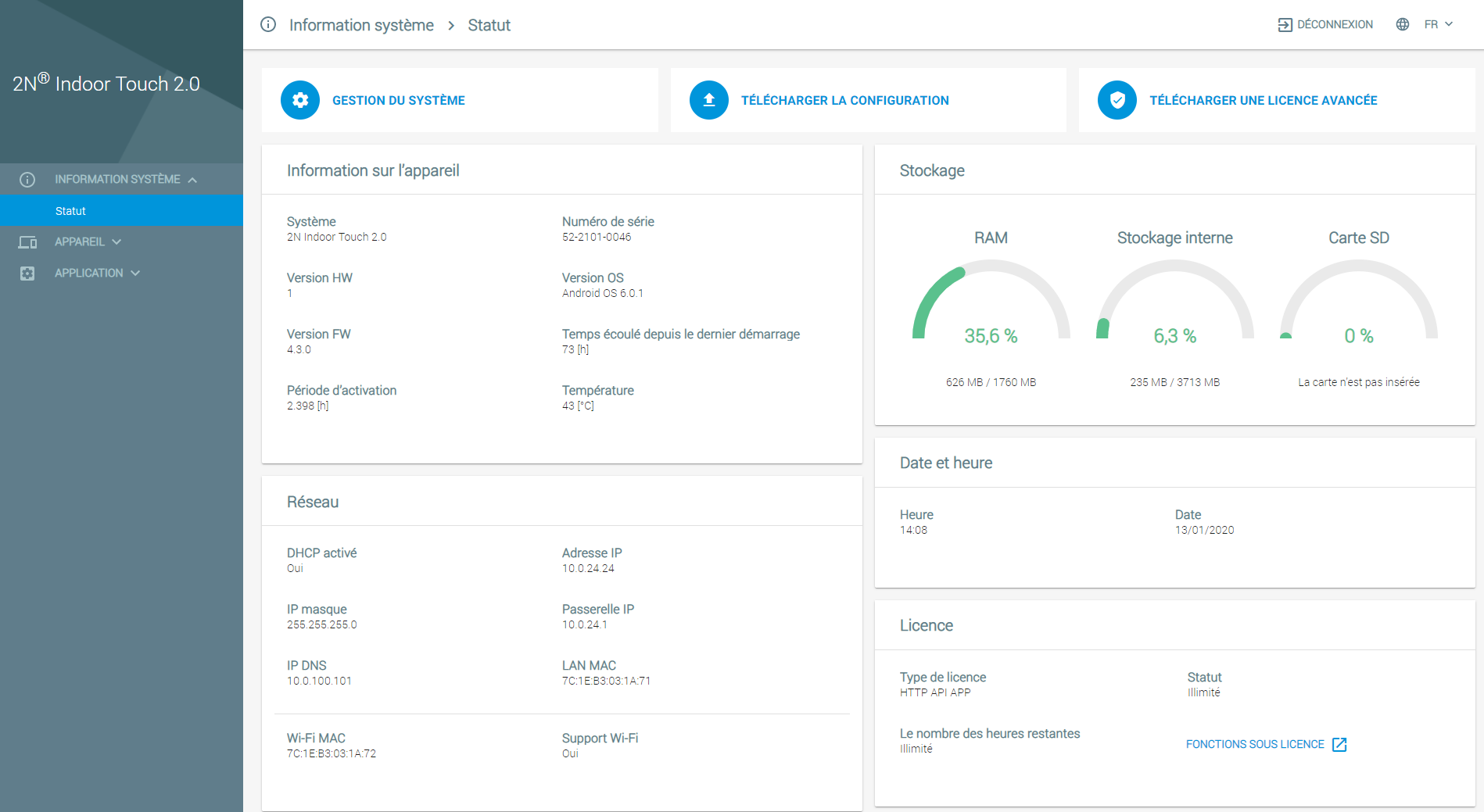The width and height of the screenshot is (1484, 812).
Task: Click the time value 14:08
Action: (913, 530)
